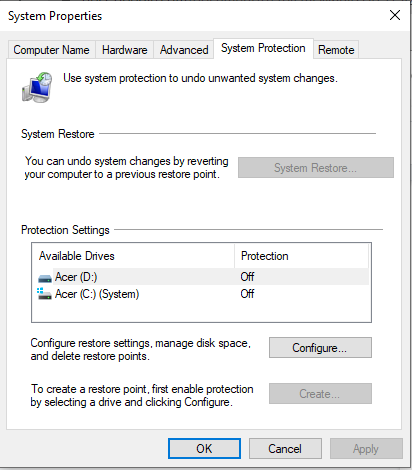The image size is (412, 470).
Task: Click the system protection computer icon
Action: click(x=37, y=87)
